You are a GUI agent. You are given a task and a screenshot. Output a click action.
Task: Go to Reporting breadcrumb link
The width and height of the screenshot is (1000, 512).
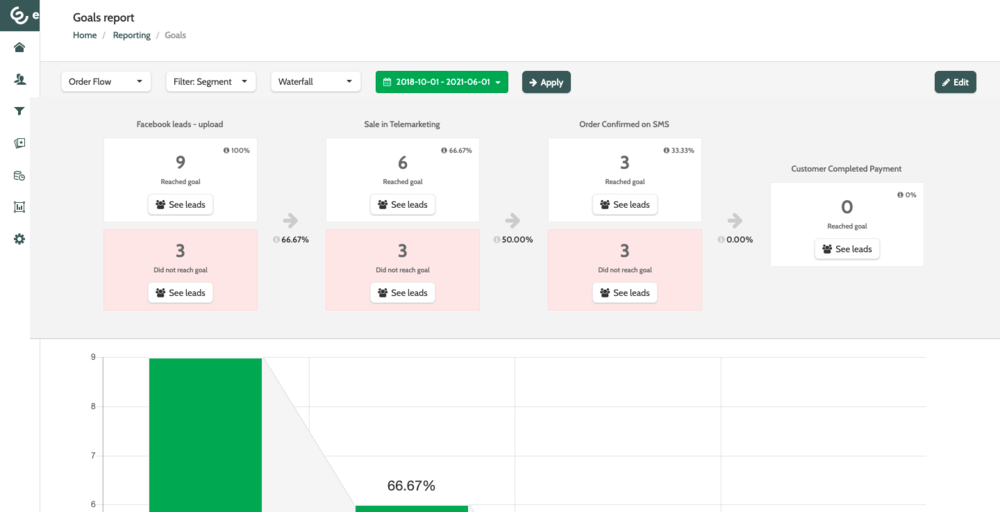coord(131,36)
